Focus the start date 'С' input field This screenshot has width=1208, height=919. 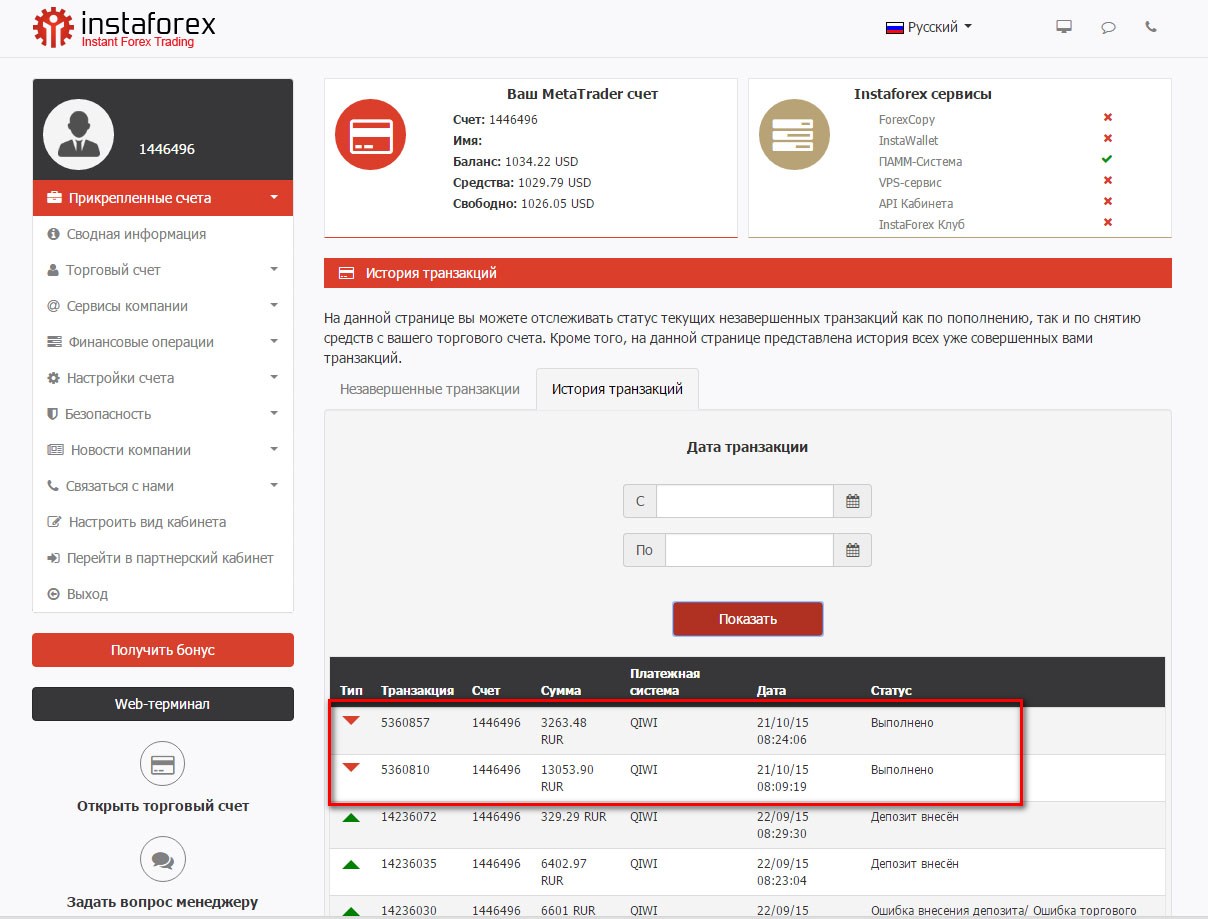pos(745,501)
